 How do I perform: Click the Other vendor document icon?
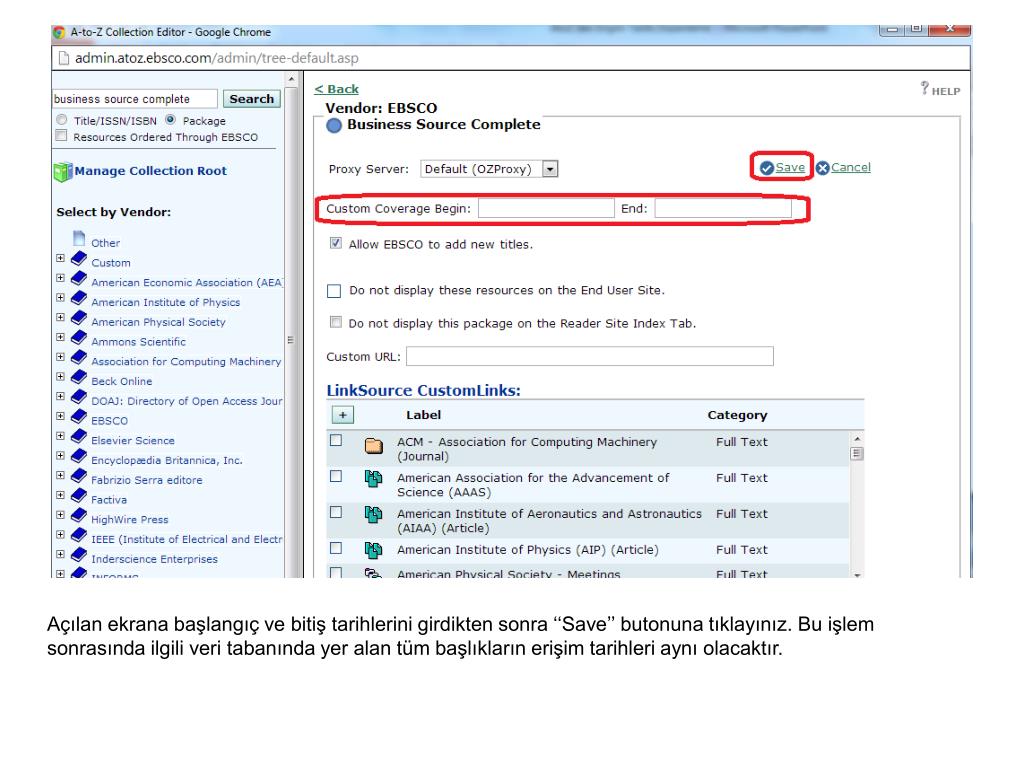pyautogui.click(x=79, y=238)
